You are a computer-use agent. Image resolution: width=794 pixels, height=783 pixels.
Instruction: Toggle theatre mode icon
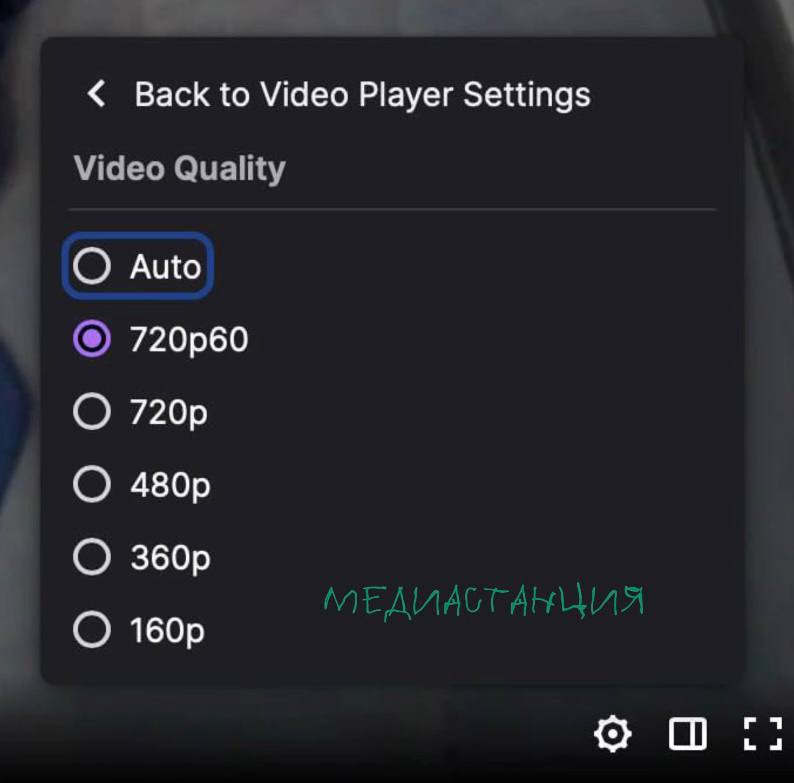688,733
